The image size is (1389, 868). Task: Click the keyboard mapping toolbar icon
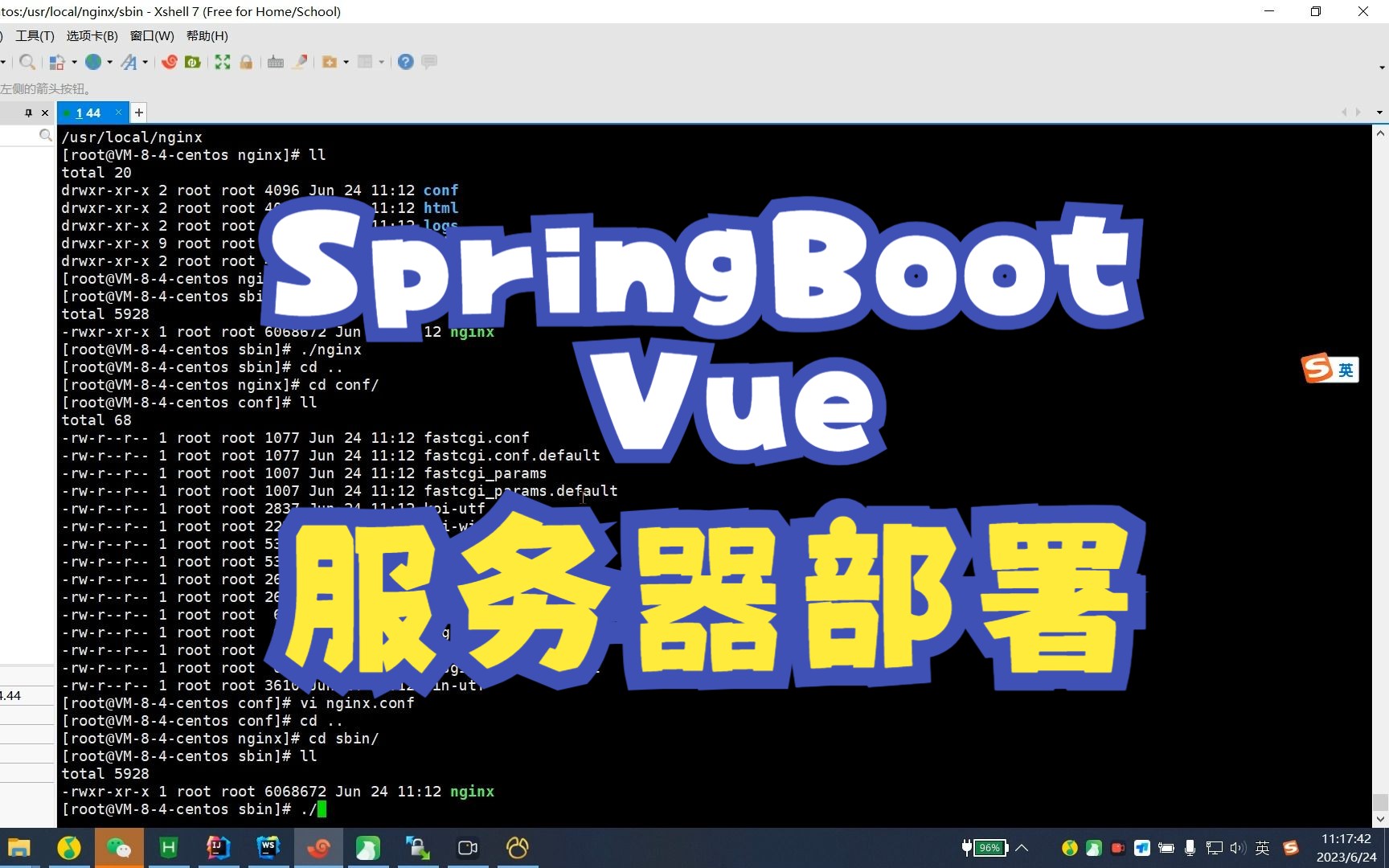tap(276, 62)
